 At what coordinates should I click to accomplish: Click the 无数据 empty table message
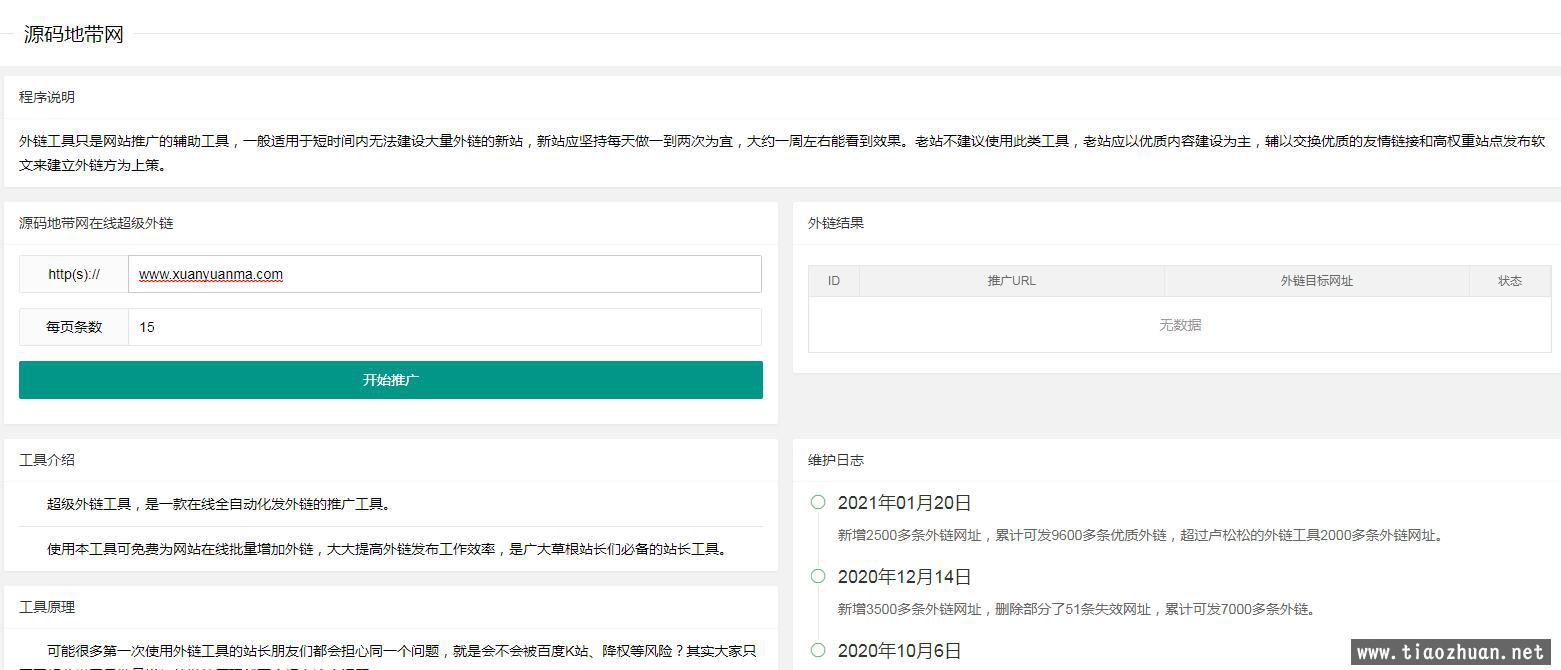pos(1180,325)
